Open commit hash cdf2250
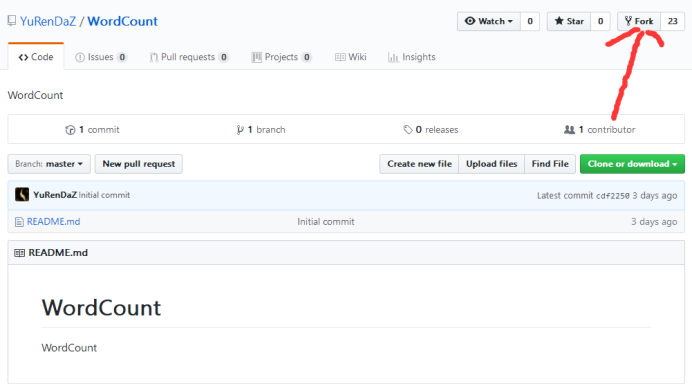 tap(613, 196)
